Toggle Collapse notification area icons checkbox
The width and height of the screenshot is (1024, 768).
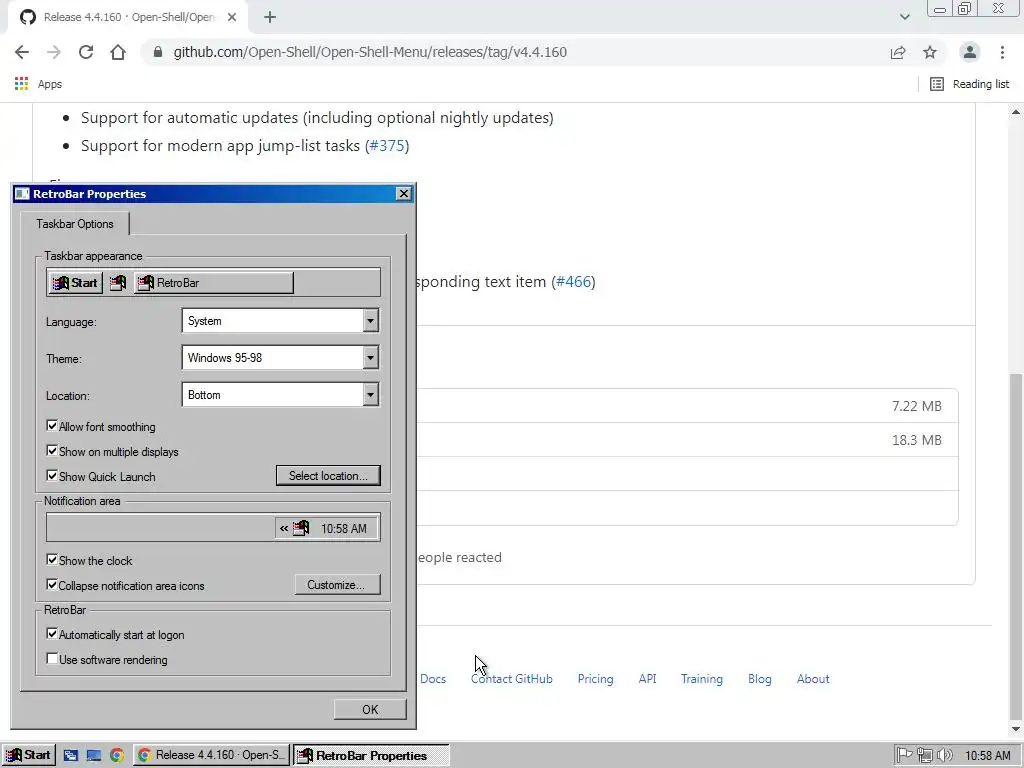[x=52, y=584]
